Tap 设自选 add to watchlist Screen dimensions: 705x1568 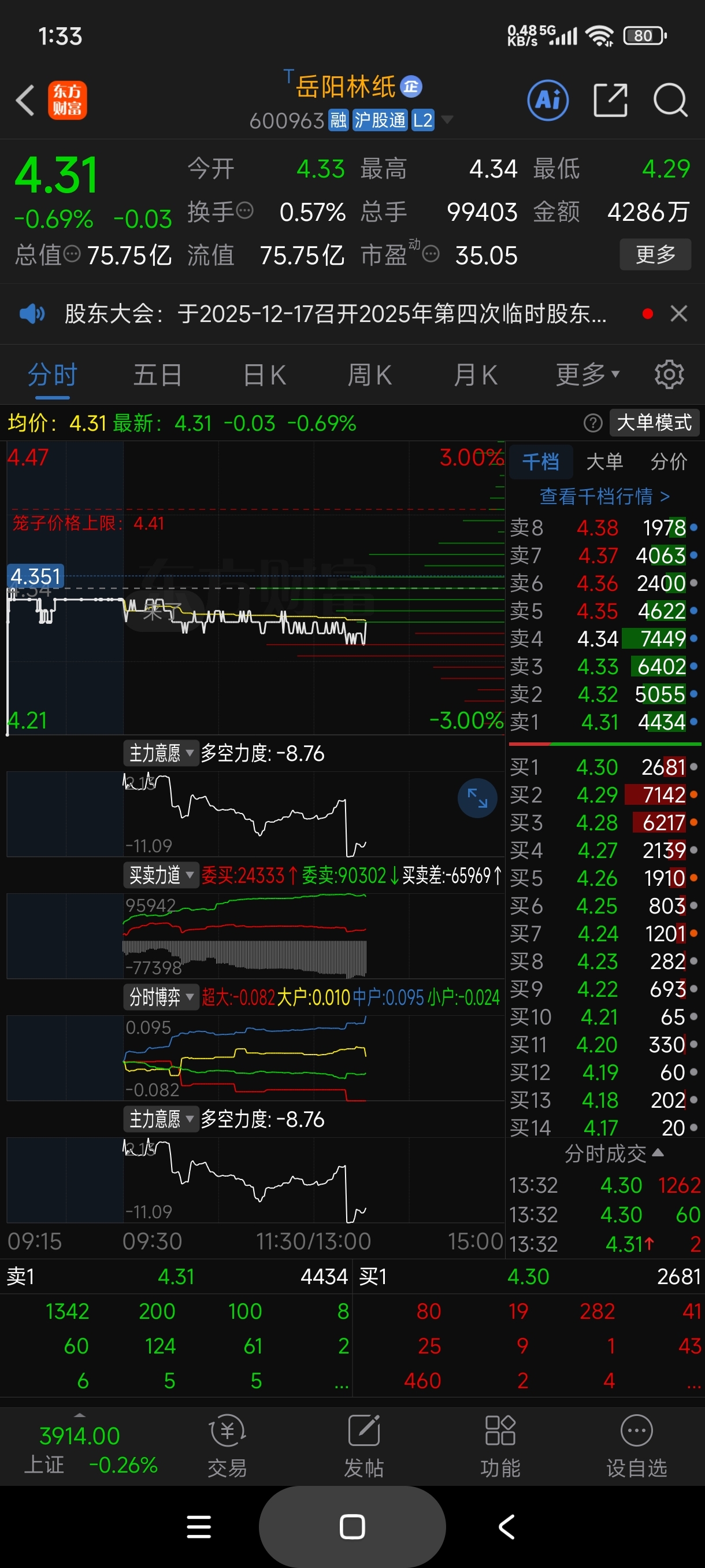coord(636,1446)
